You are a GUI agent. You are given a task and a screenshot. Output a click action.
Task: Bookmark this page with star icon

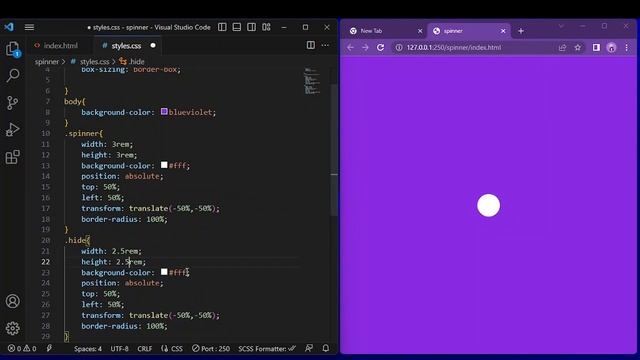(x=578, y=47)
